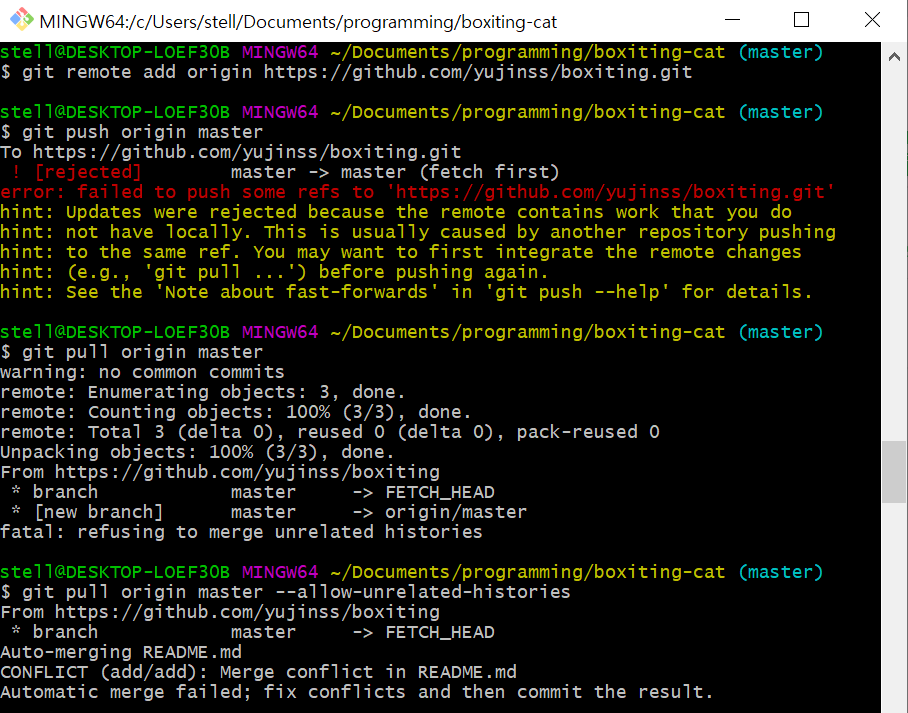Click the window title text MINGW64 path
The height and width of the screenshot is (713, 908).
click(298, 22)
